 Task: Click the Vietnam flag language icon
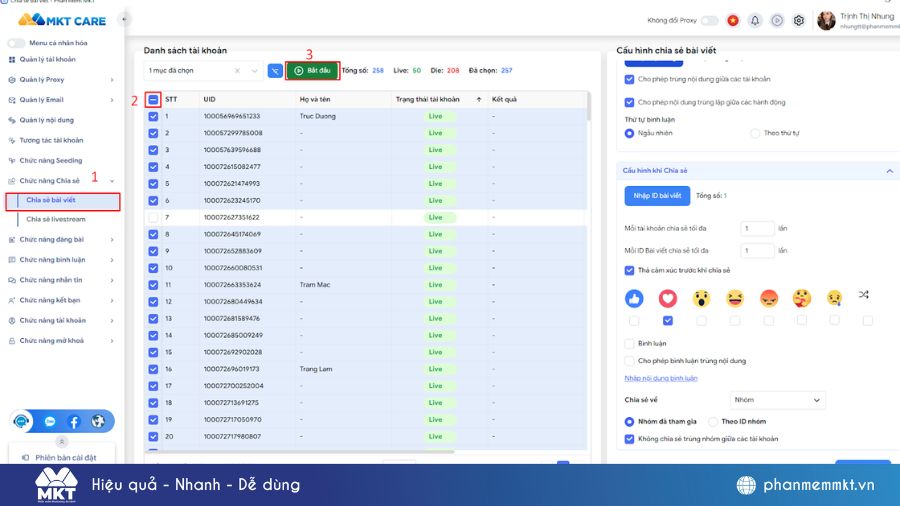pyautogui.click(x=732, y=21)
